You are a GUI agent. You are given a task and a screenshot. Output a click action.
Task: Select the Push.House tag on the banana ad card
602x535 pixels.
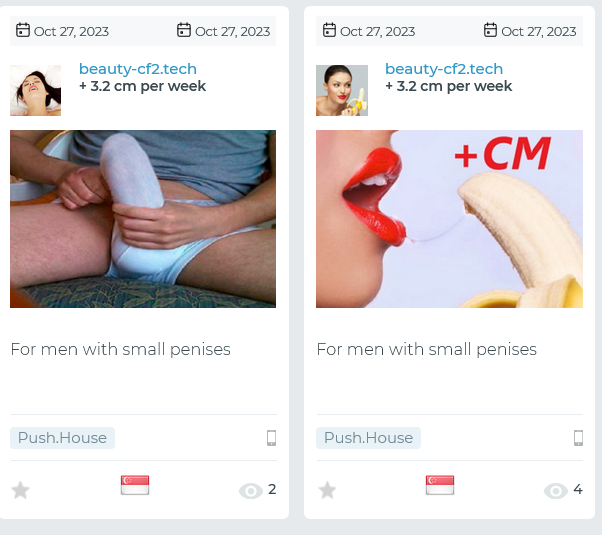[369, 438]
